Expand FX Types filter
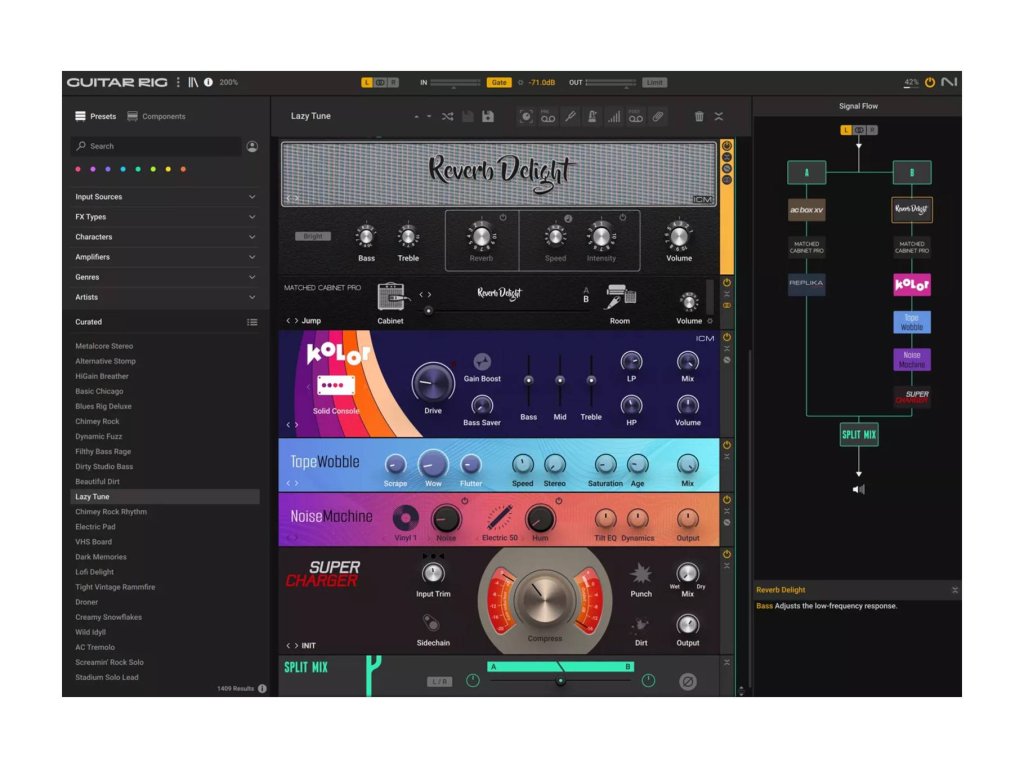The image size is (1024, 768). [165, 217]
